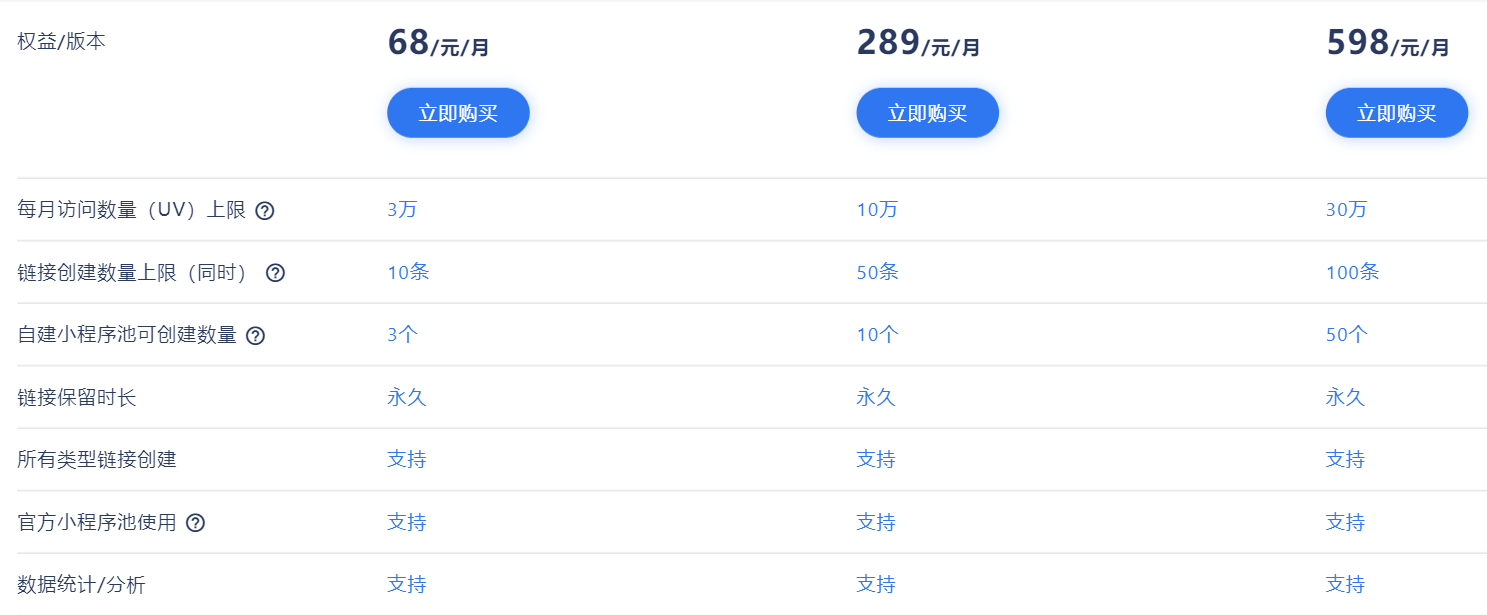Click the 50个 mini-program pool value
Viewport: 1487px width, 615px height.
pyautogui.click(x=1345, y=335)
